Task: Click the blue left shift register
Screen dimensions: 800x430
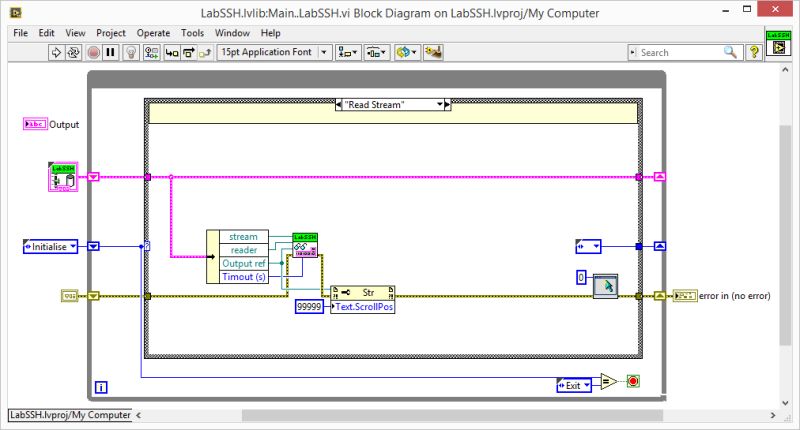Action: [93, 246]
